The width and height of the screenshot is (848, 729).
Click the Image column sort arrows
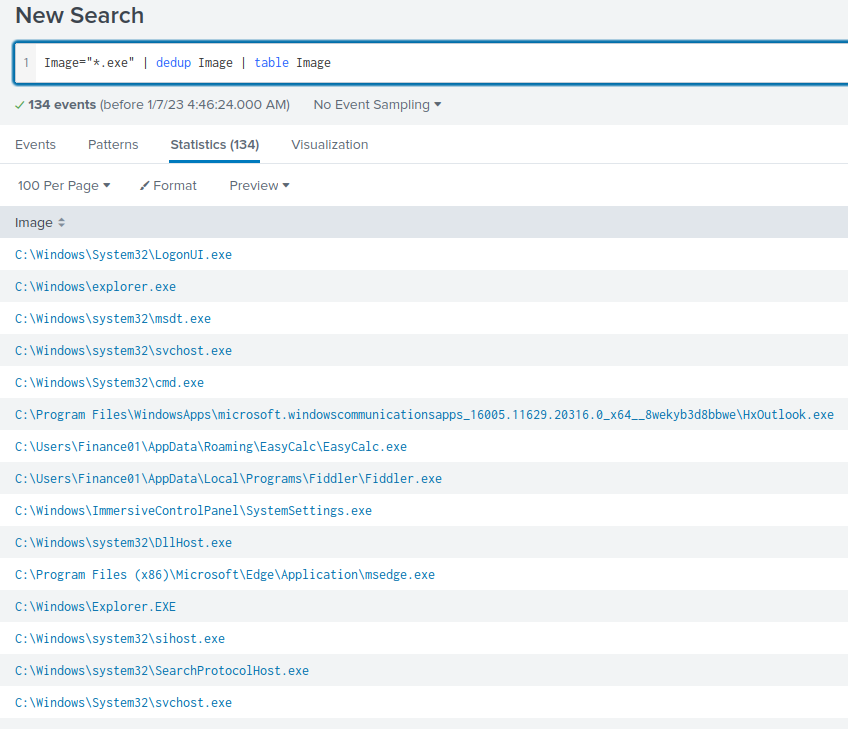pyautogui.click(x=61, y=223)
